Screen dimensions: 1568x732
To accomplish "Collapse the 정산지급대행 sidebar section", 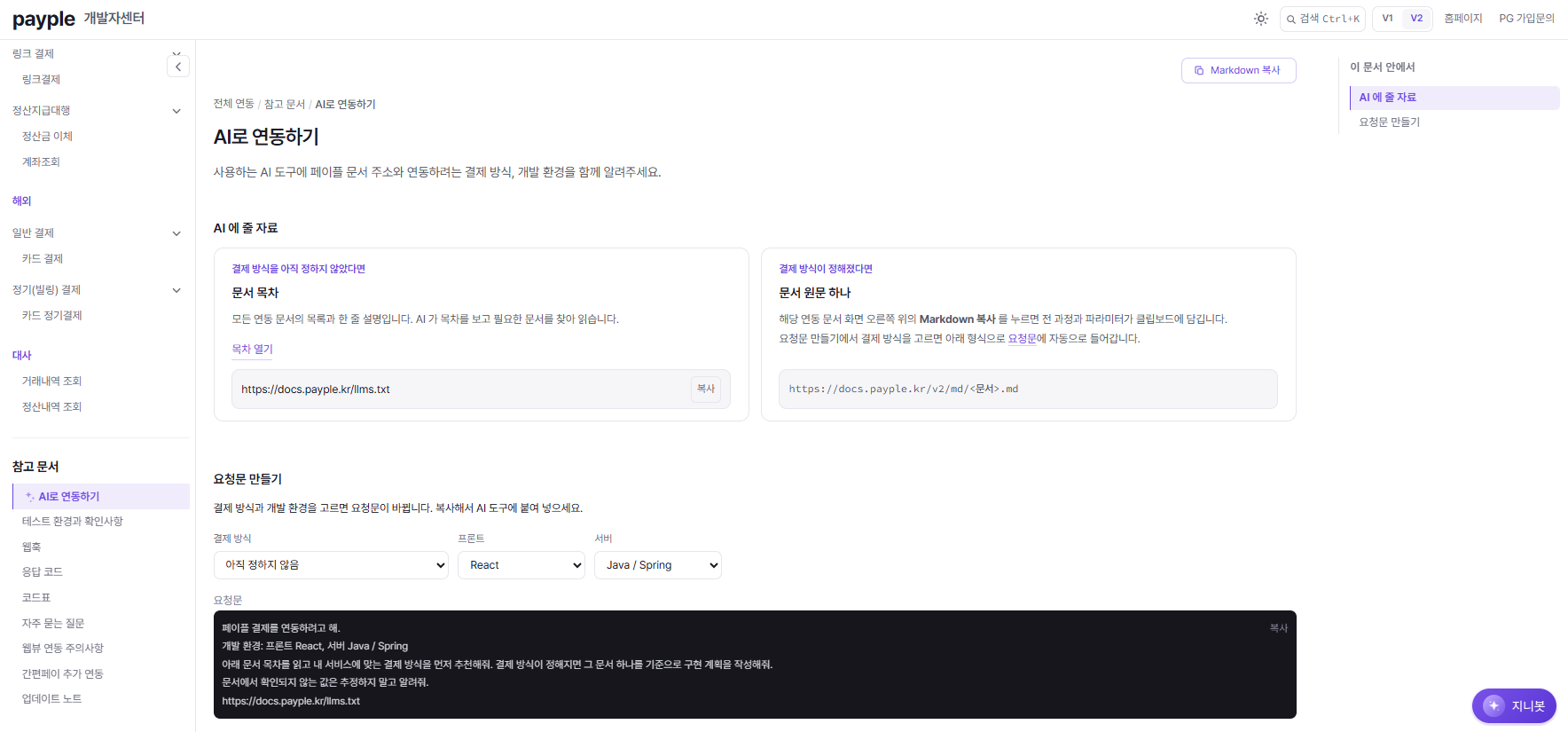I will pos(176,111).
